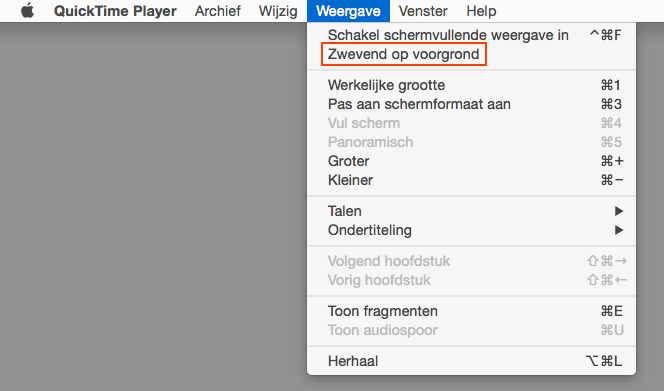Choose Pas aan schermformaat aan
Image resolution: width=664 pixels, height=391 pixels.
(x=471, y=104)
